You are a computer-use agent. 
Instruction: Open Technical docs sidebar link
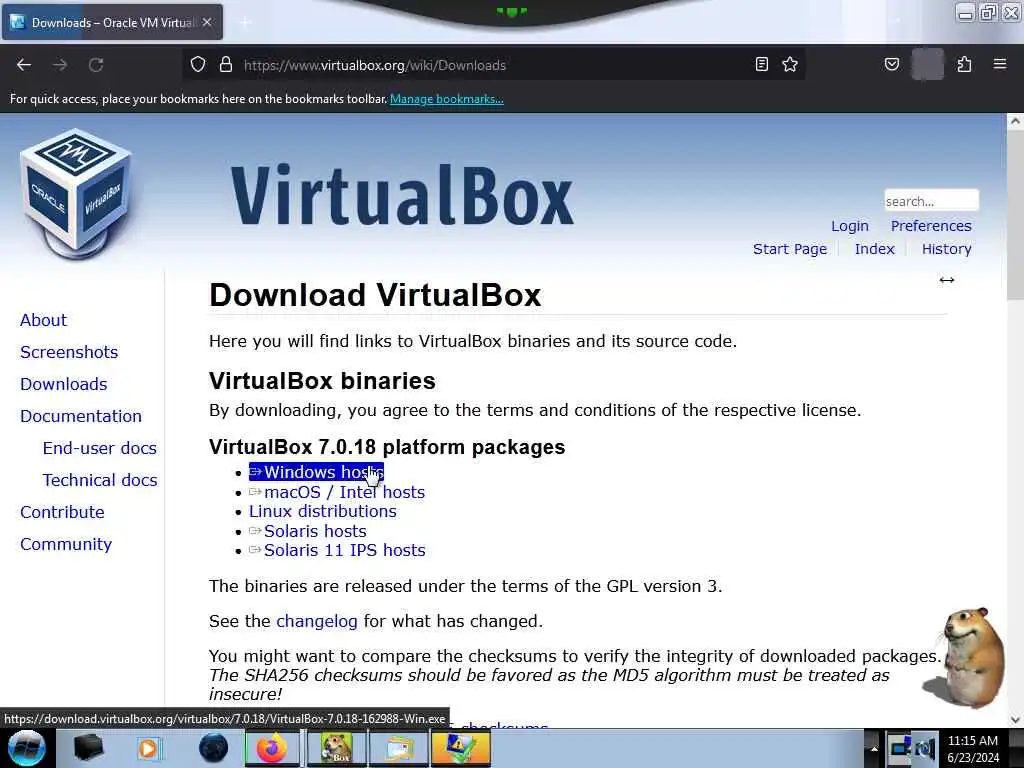tap(100, 480)
